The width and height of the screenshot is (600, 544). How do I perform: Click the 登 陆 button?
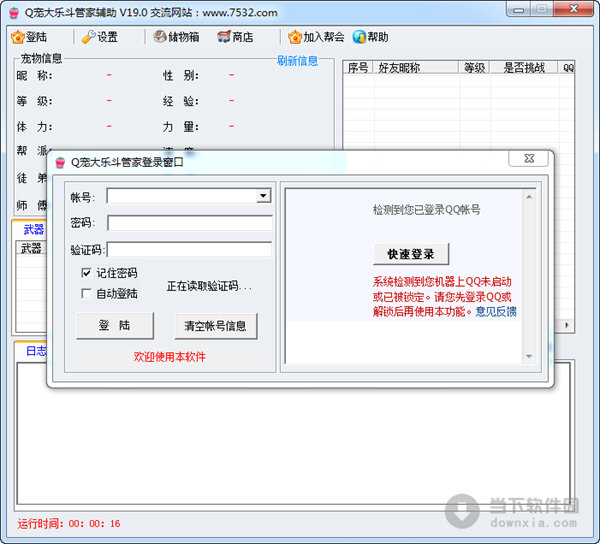coord(115,325)
